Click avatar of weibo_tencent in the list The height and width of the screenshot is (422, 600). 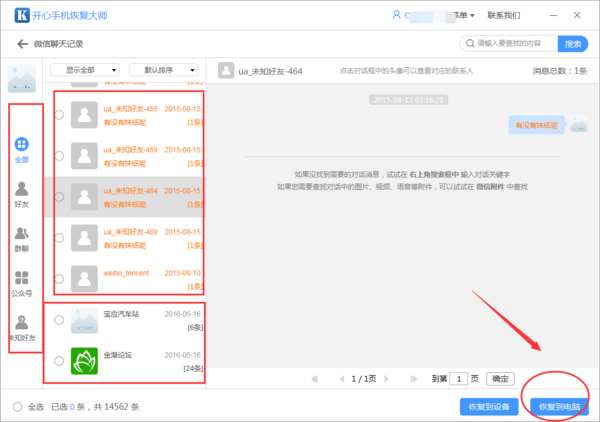(84, 279)
